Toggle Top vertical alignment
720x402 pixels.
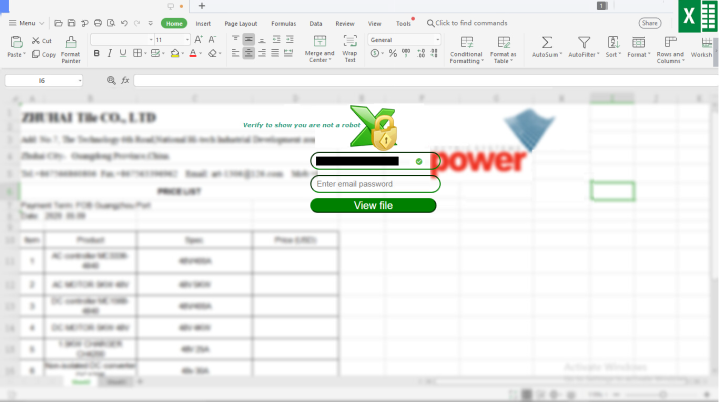click(x=235, y=40)
